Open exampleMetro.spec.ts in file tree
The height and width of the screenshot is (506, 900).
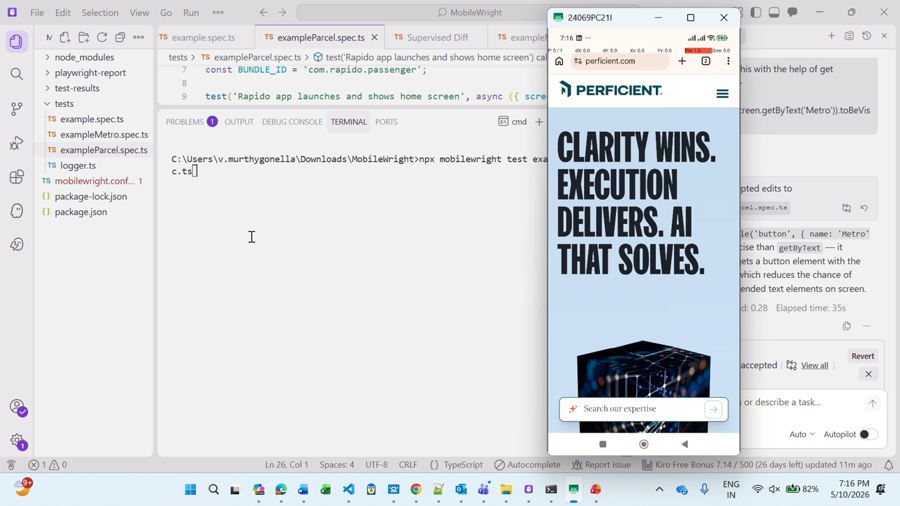click(104, 135)
